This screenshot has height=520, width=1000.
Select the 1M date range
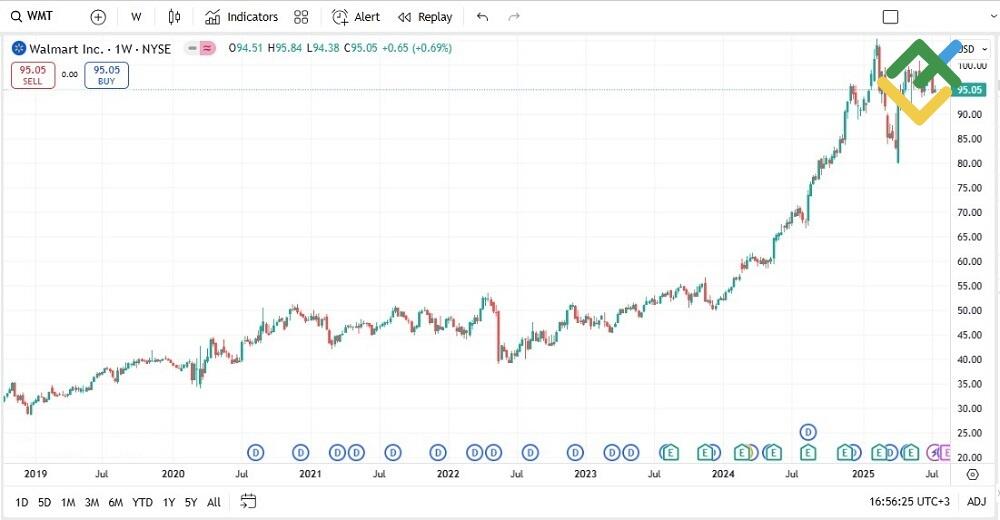[x=68, y=502]
